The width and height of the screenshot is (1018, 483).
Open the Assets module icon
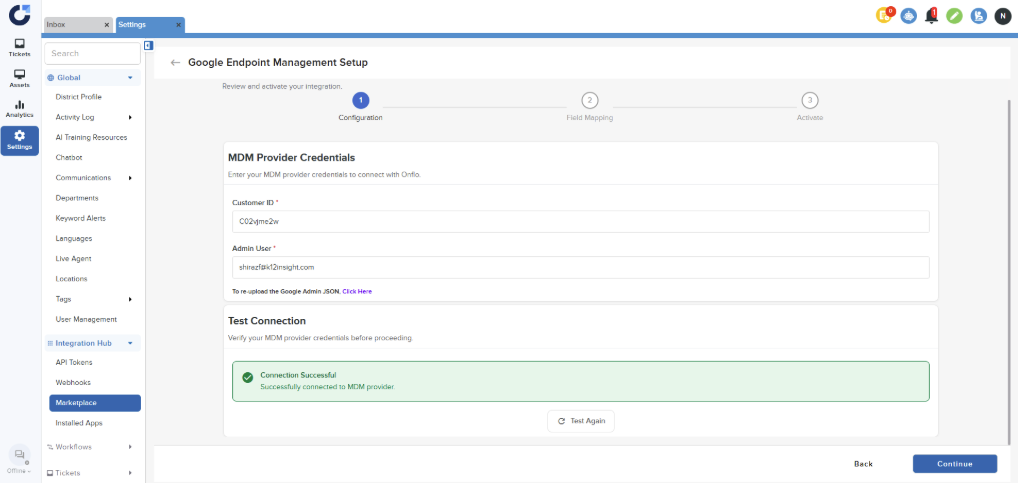(19, 78)
